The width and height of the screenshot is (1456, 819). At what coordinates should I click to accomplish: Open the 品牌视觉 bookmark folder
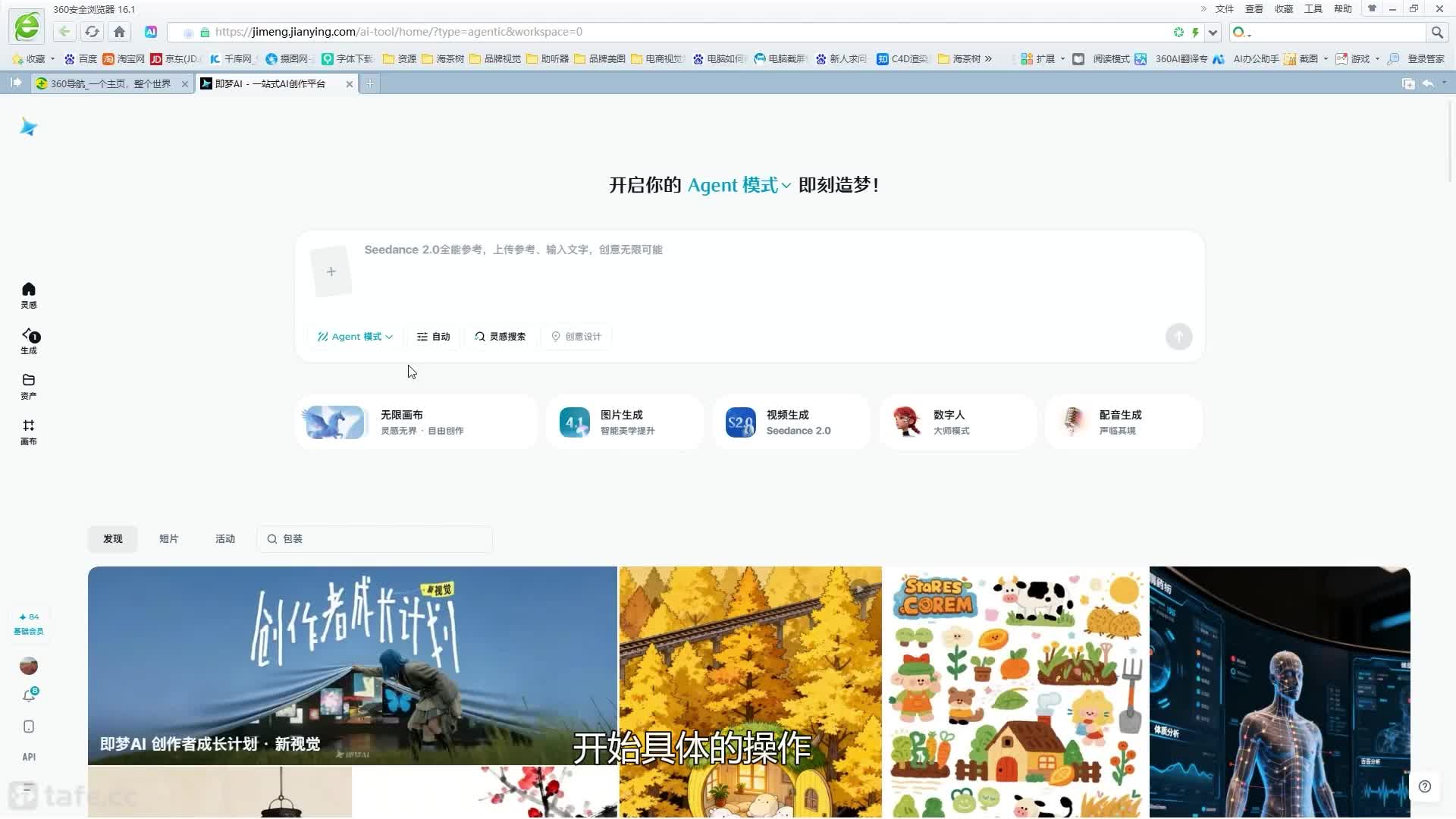495,59
